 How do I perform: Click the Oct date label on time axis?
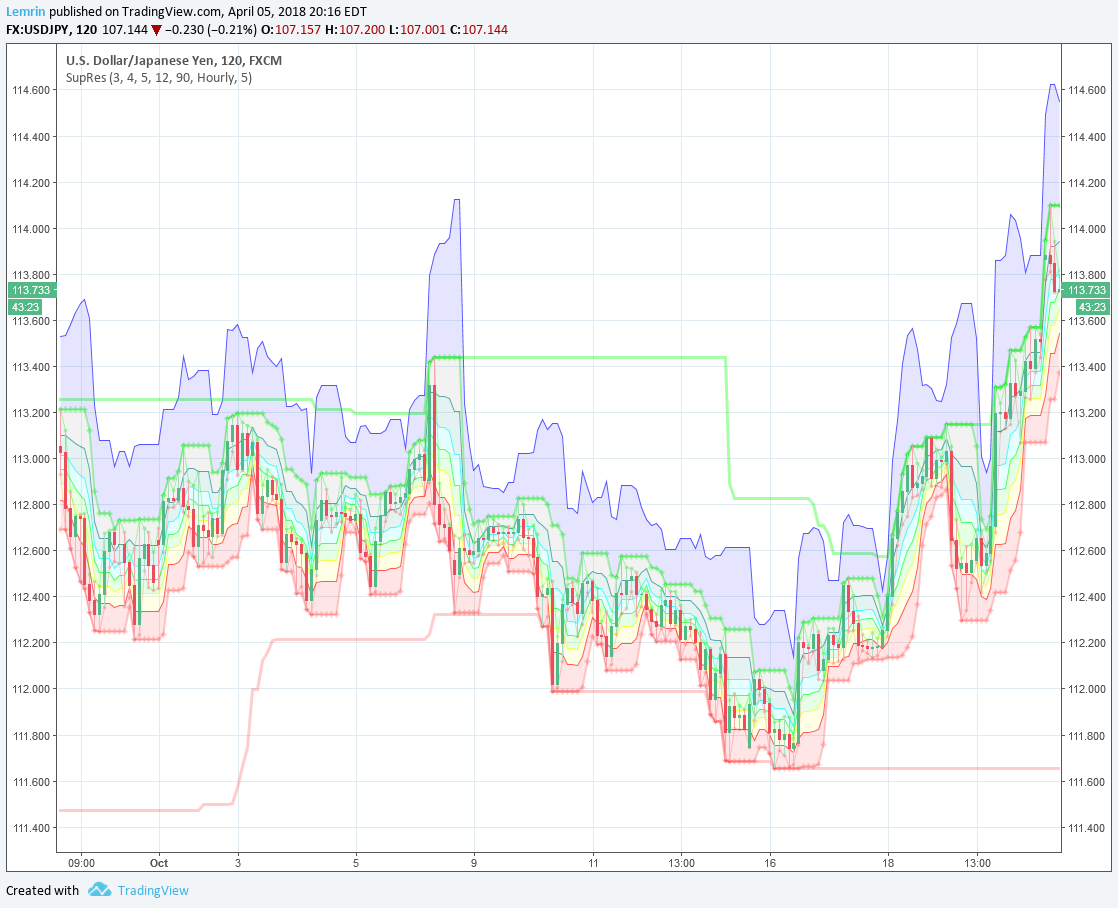(159, 863)
